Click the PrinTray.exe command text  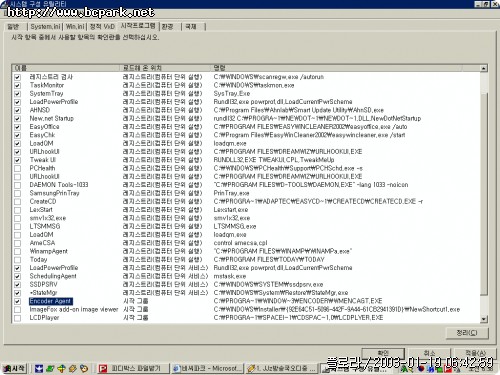tap(231, 193)
